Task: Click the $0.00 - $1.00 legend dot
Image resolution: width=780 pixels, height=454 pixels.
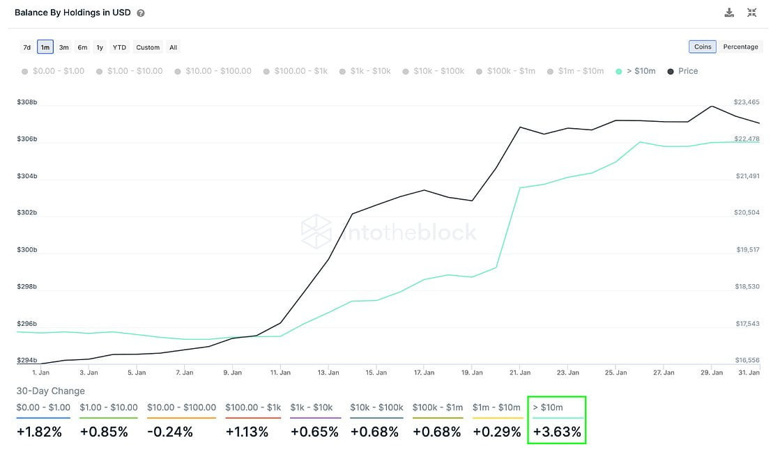Action: click(x=25, y=72)
